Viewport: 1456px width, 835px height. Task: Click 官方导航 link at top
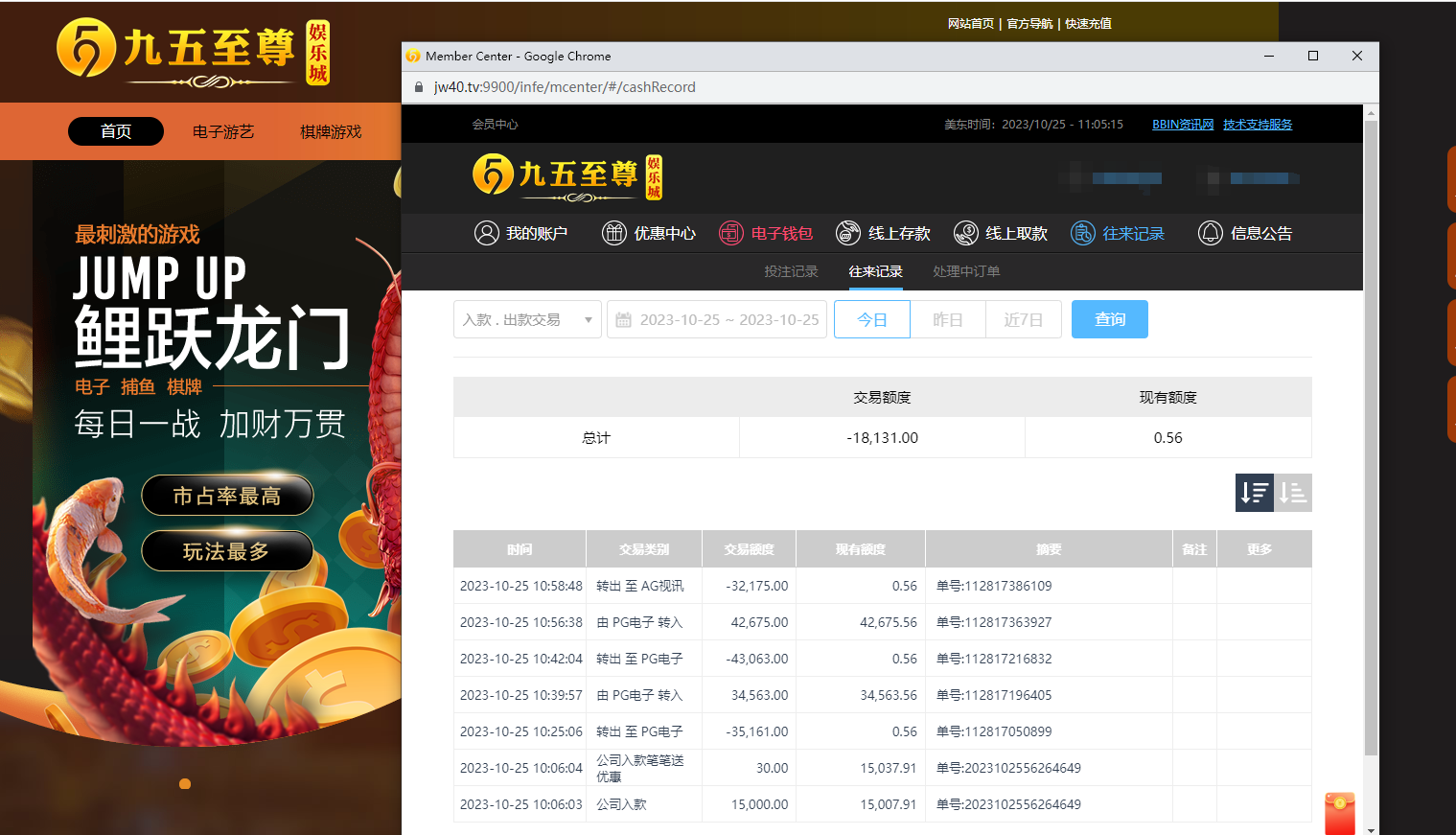(1029, 24)
